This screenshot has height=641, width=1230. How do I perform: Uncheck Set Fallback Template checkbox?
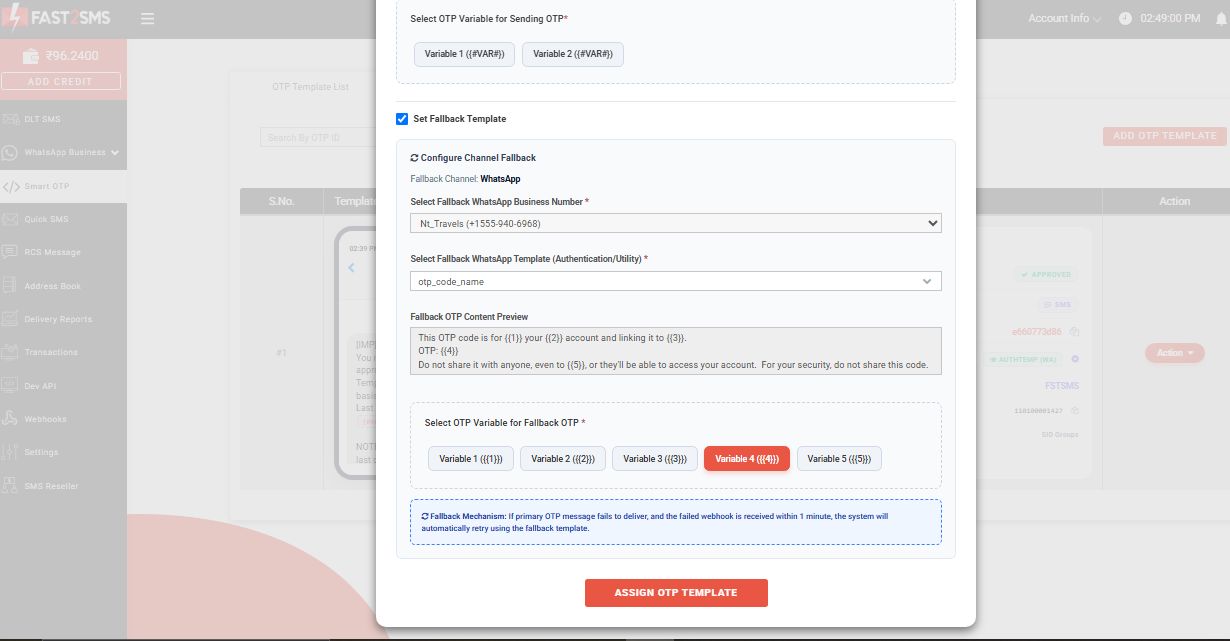(402, 119)
